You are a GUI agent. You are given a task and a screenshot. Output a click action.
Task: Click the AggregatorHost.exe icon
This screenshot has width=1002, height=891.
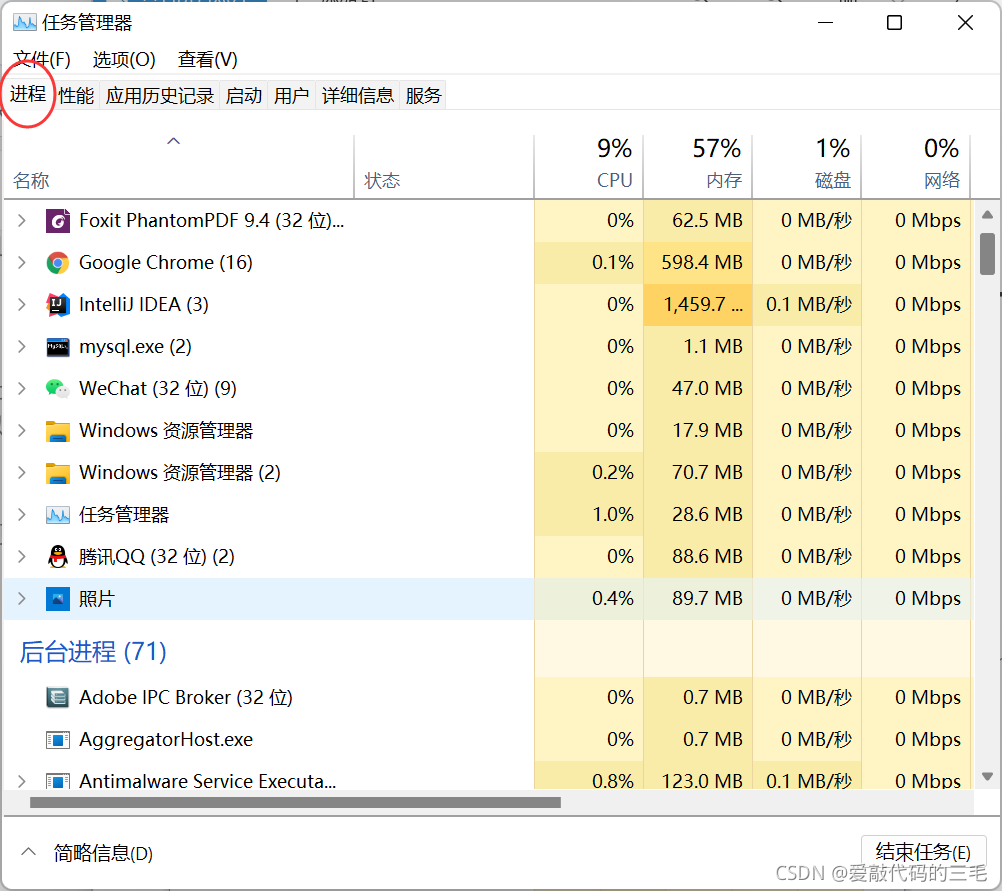click(x=58, y=740)
